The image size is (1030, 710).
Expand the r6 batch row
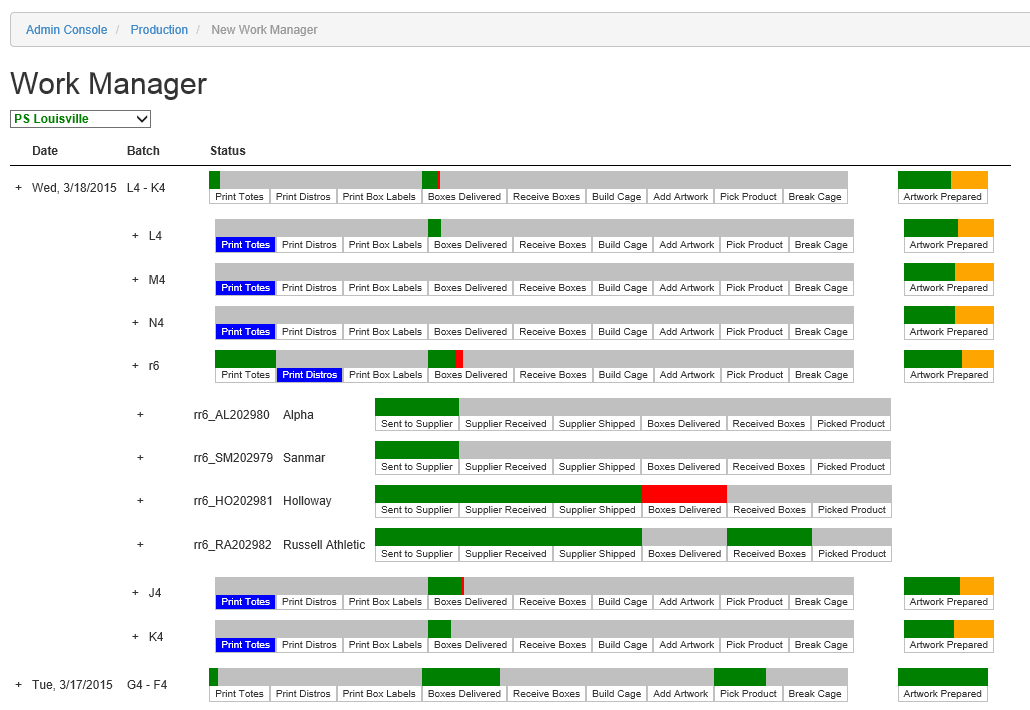coord(135,366)
